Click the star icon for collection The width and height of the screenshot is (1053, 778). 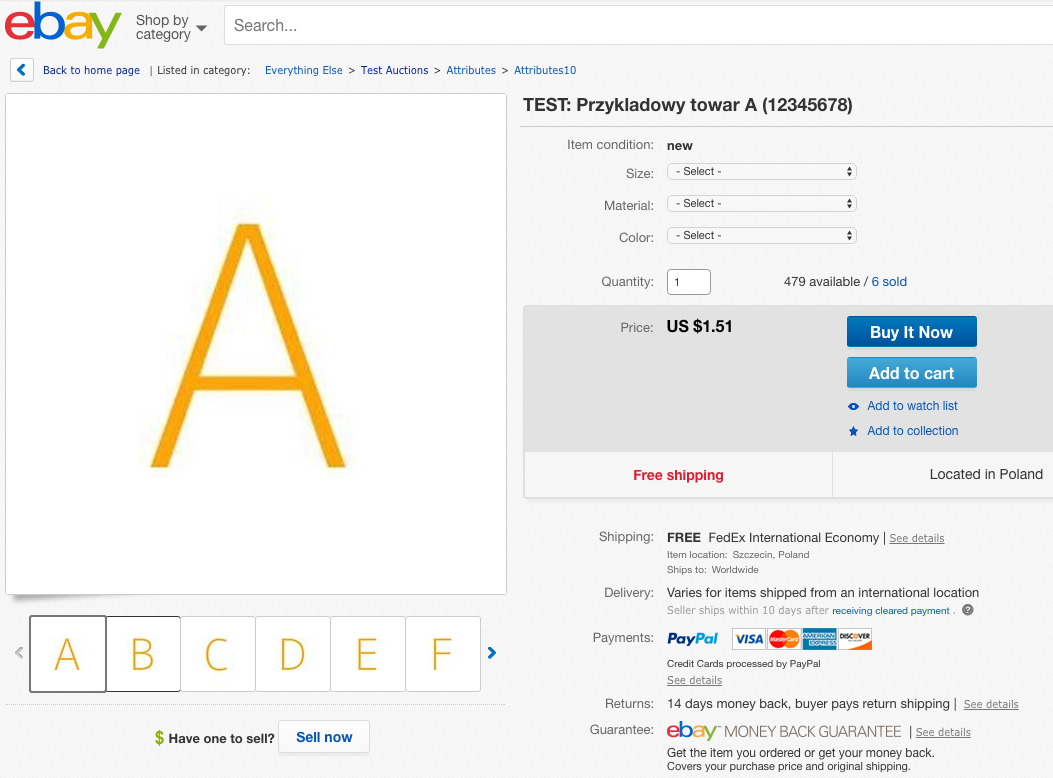click(854, 431)
